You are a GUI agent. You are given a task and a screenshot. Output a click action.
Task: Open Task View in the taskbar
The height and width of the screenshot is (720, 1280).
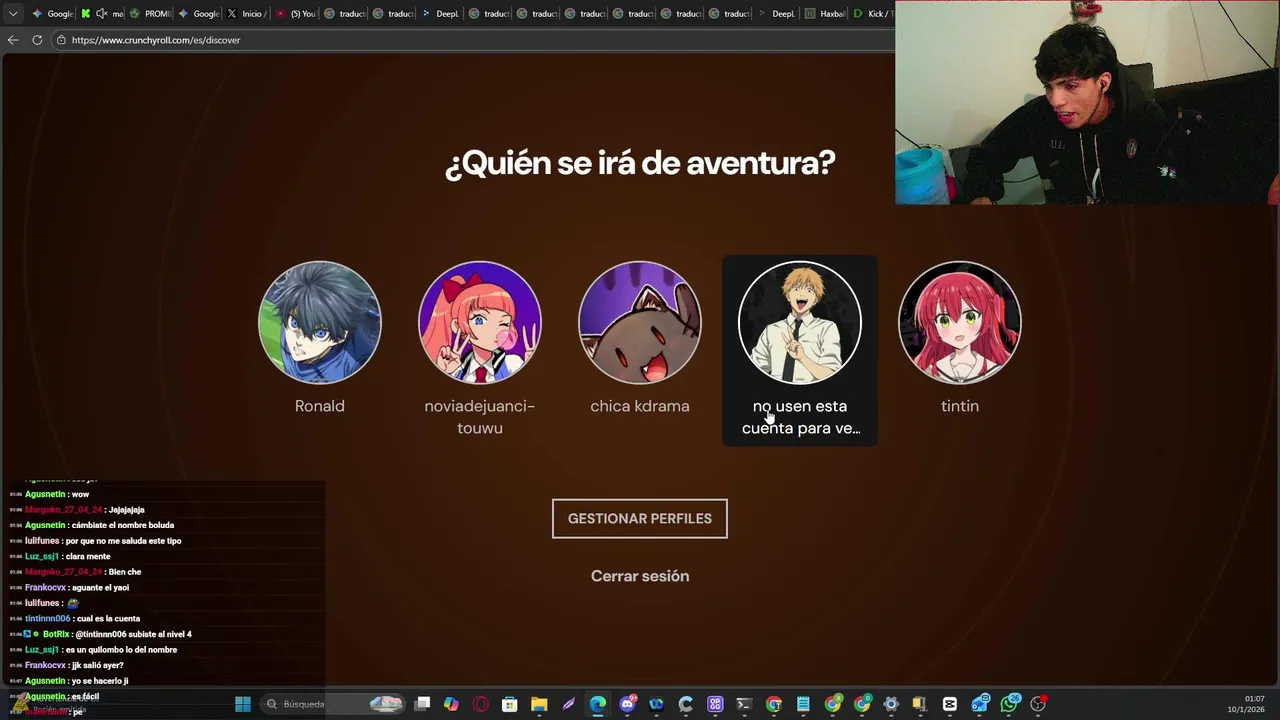coord(423,704)
